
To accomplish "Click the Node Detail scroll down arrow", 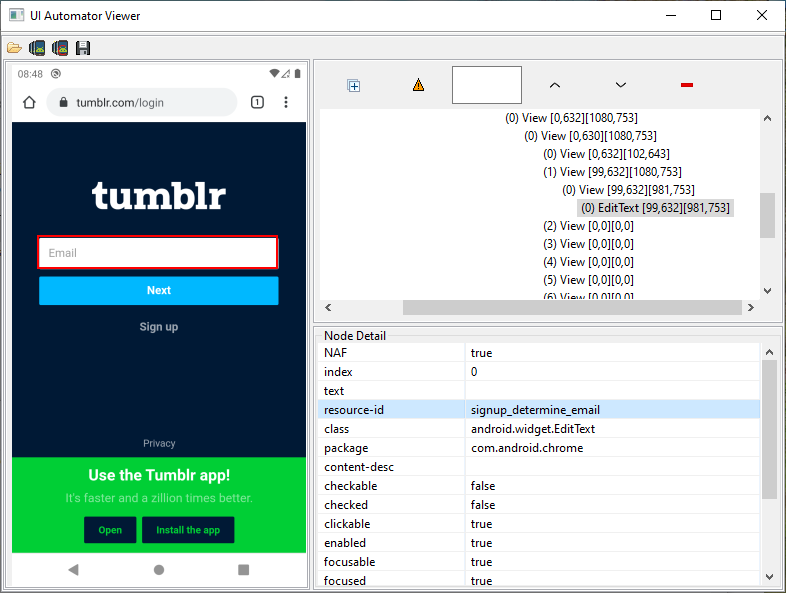I will 769,576.
